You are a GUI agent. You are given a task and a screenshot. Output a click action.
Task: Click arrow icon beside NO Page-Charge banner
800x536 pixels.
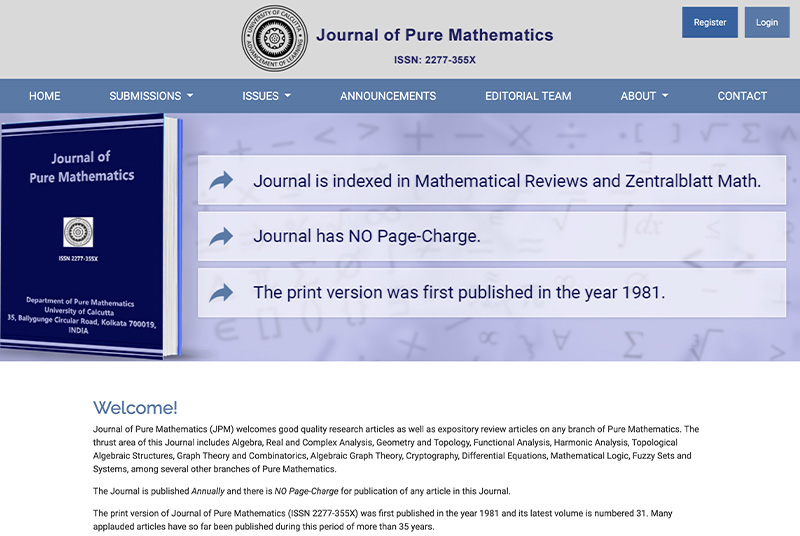pyautogui.click(x=221, y=237)
